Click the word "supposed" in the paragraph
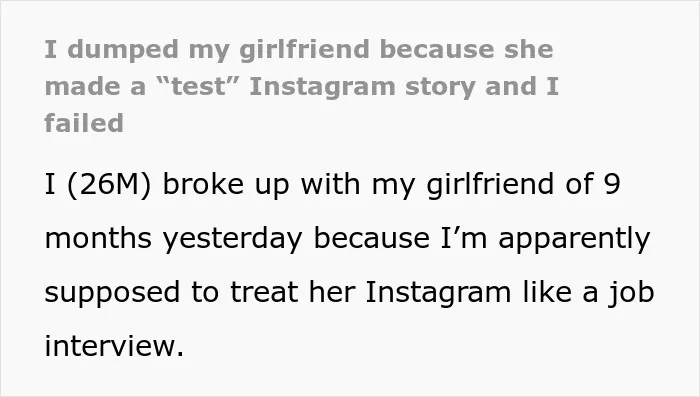Screen dimensions: 700x397 (112, 294)
